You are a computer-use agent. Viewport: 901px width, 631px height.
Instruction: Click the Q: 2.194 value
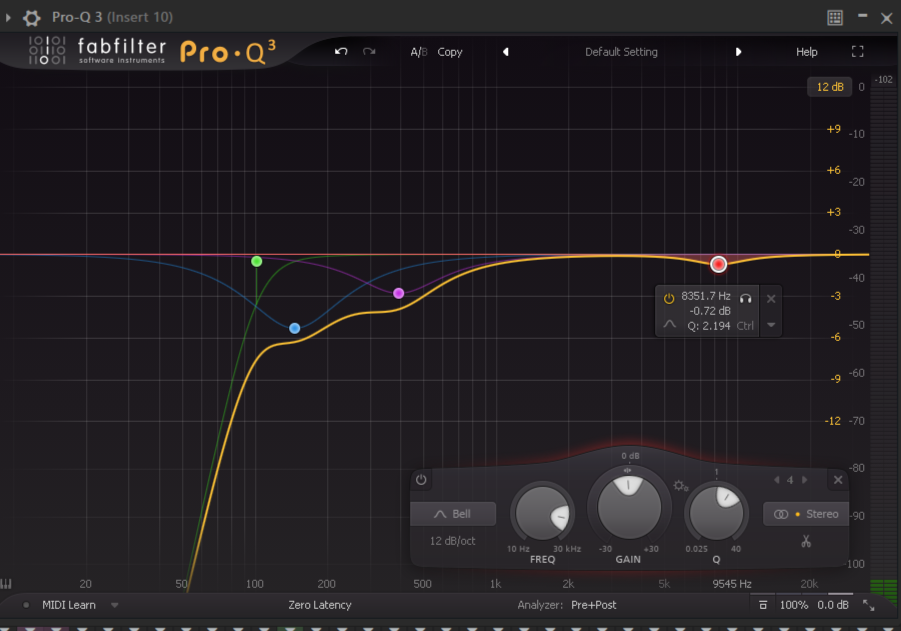[x=709, y=326]
